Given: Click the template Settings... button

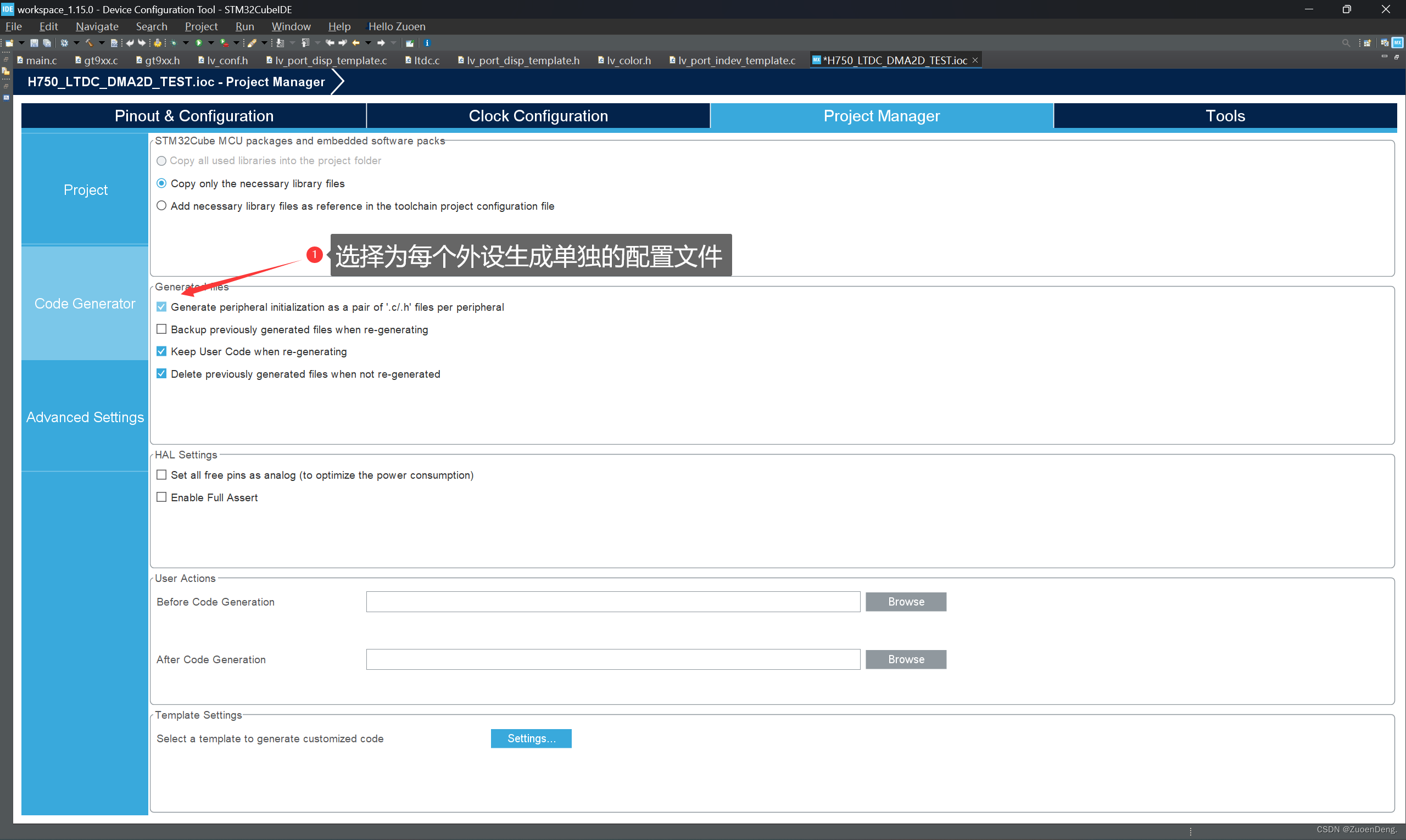Looking at the screenshot, I should [531, 738].
